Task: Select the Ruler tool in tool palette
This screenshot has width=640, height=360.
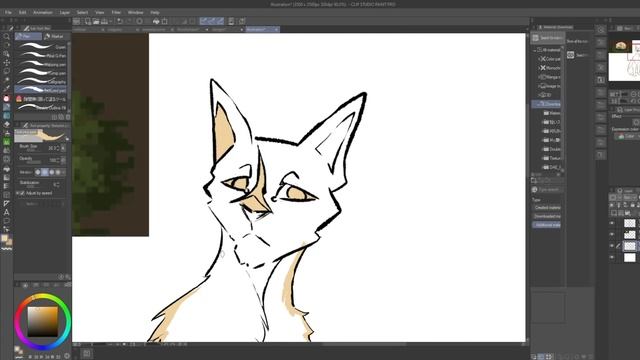Action: coord(7,203)
